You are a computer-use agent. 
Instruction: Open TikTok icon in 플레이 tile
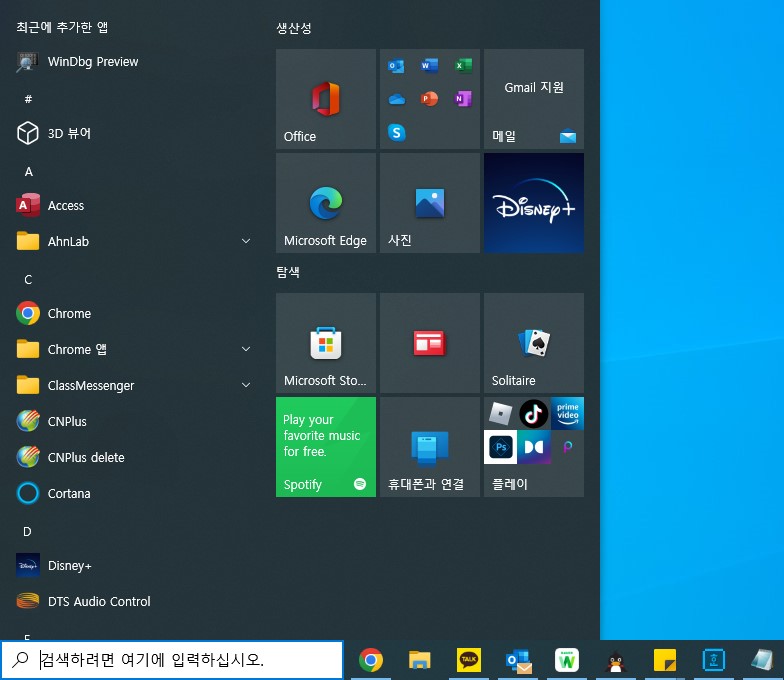pyautogui.click(x=534, y=414)
